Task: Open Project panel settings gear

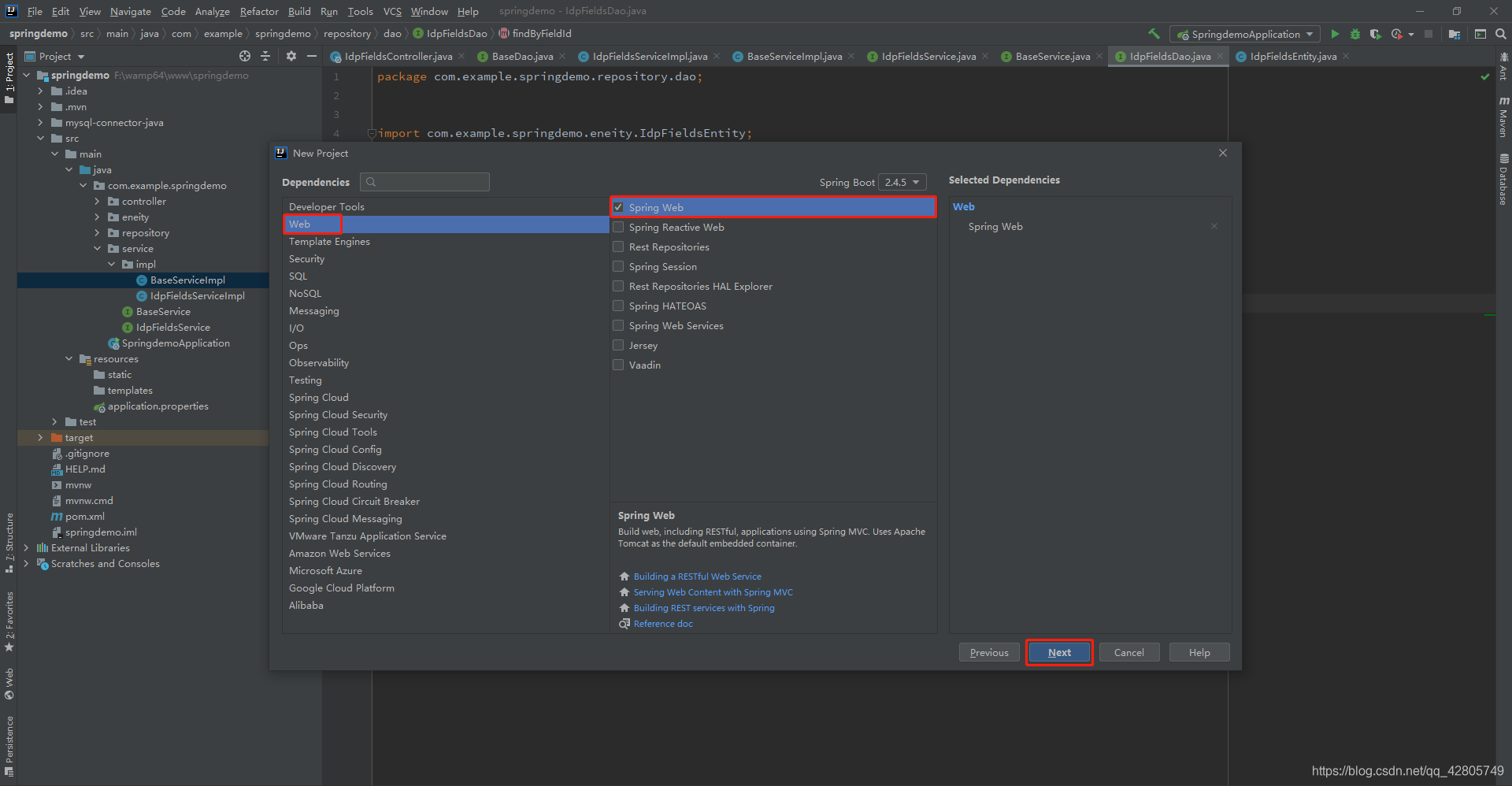Action: click(291, 56)
